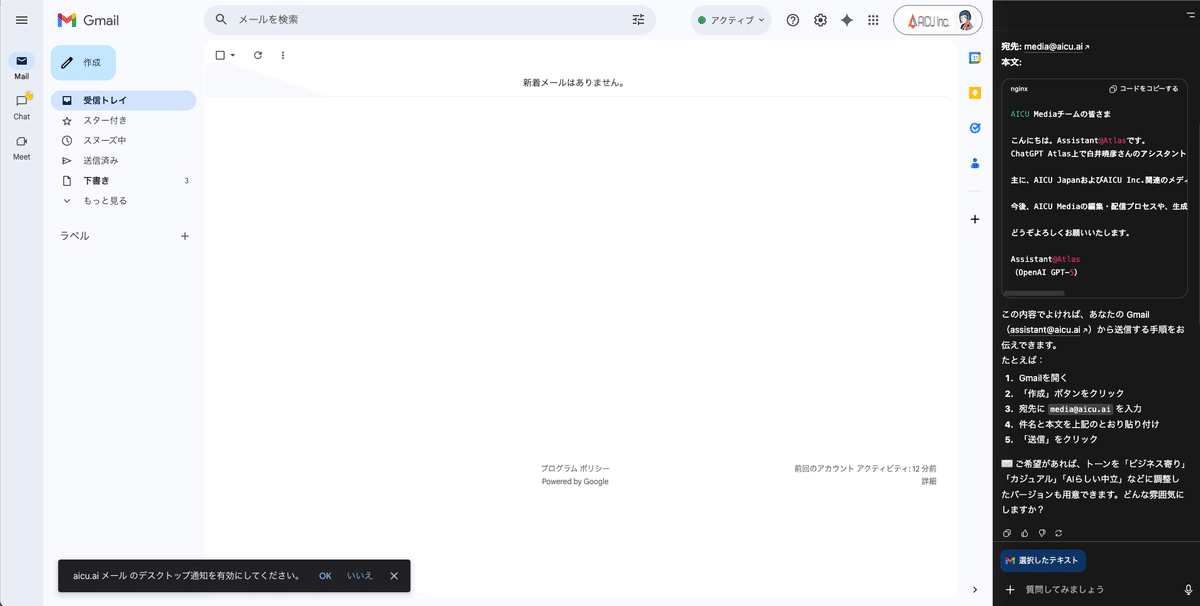Get add-ons via side panel plus
The height and width of the screenshot is (606, 1200).
[x=975, y=219]
